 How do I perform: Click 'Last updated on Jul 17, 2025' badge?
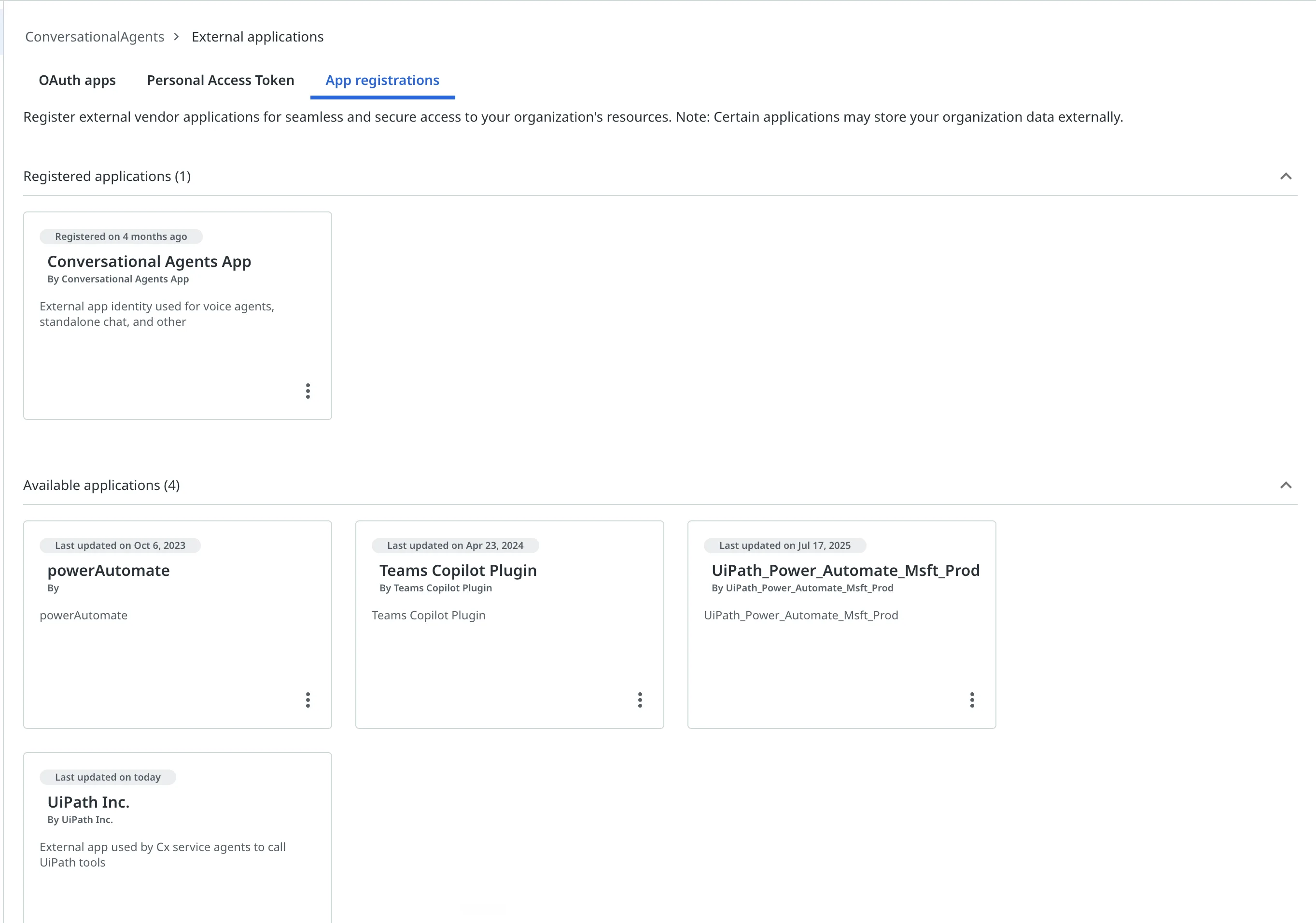[784, 545]
